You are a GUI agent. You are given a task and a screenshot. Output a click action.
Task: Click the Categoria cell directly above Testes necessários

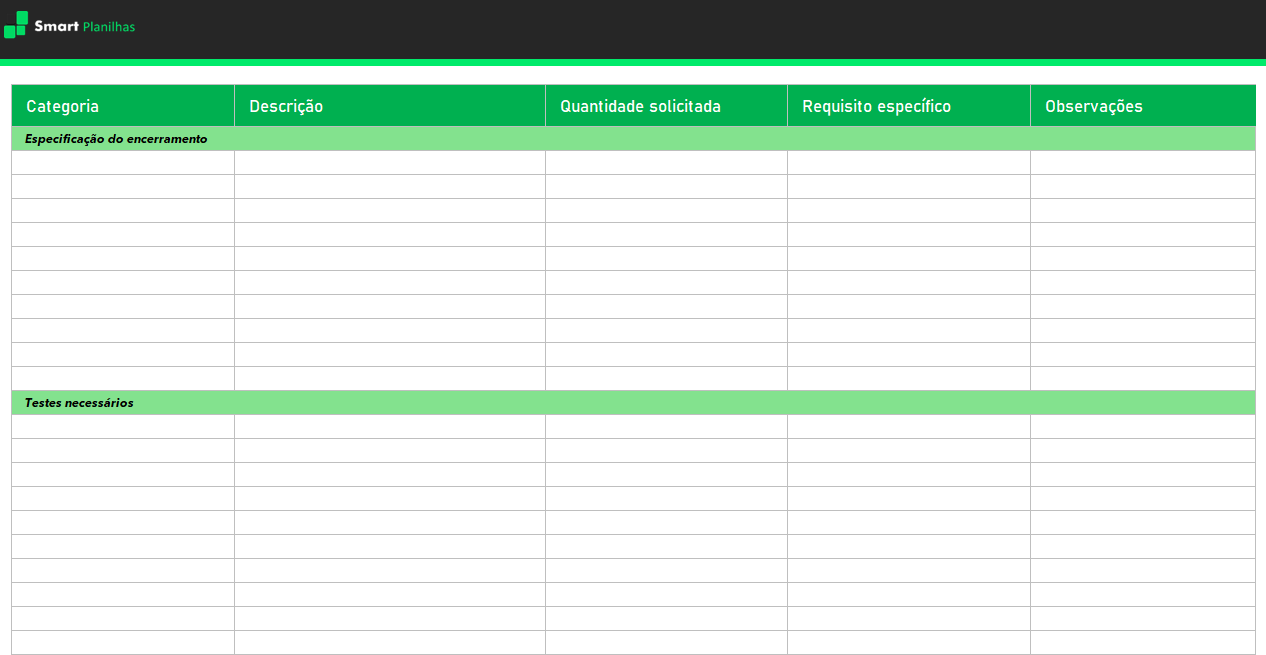click(x=123, y=379)
